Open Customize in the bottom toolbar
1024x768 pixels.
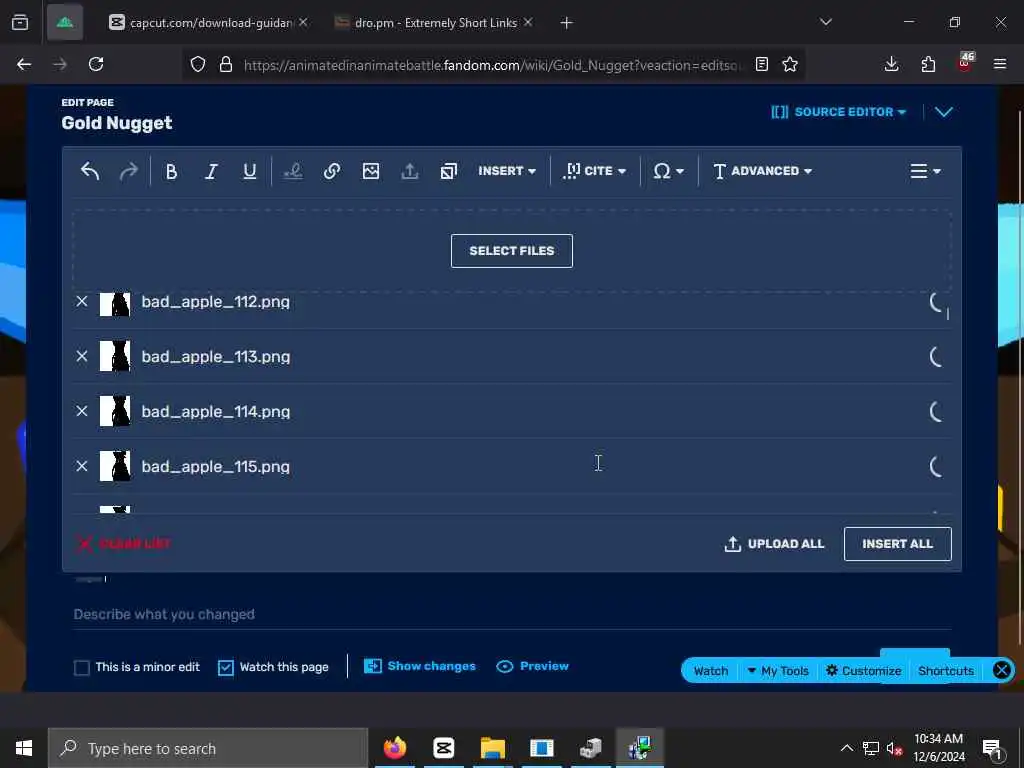click(x=863, y=671)
